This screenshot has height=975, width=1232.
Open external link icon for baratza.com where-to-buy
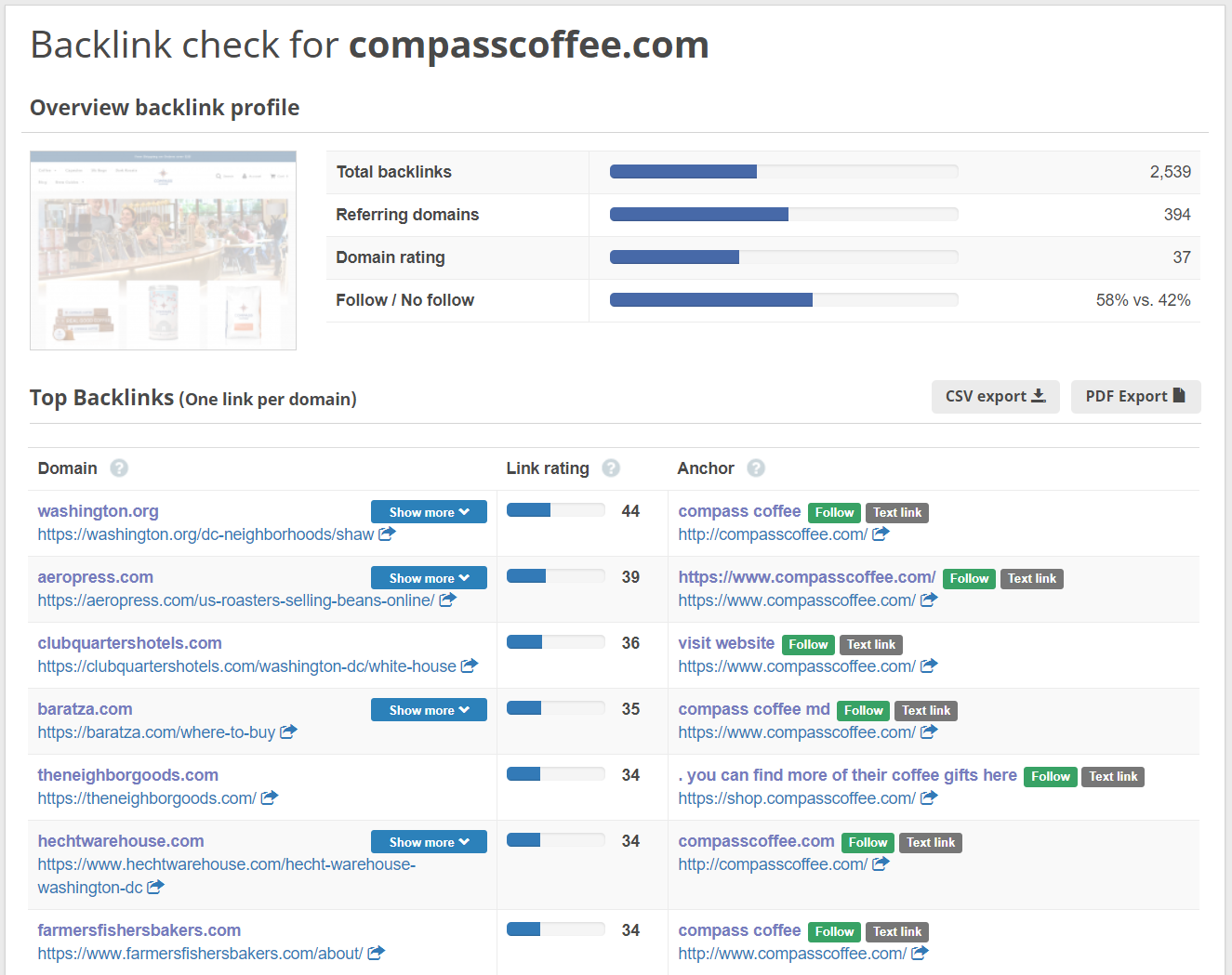pyautogui.click(x=288, y=731)
